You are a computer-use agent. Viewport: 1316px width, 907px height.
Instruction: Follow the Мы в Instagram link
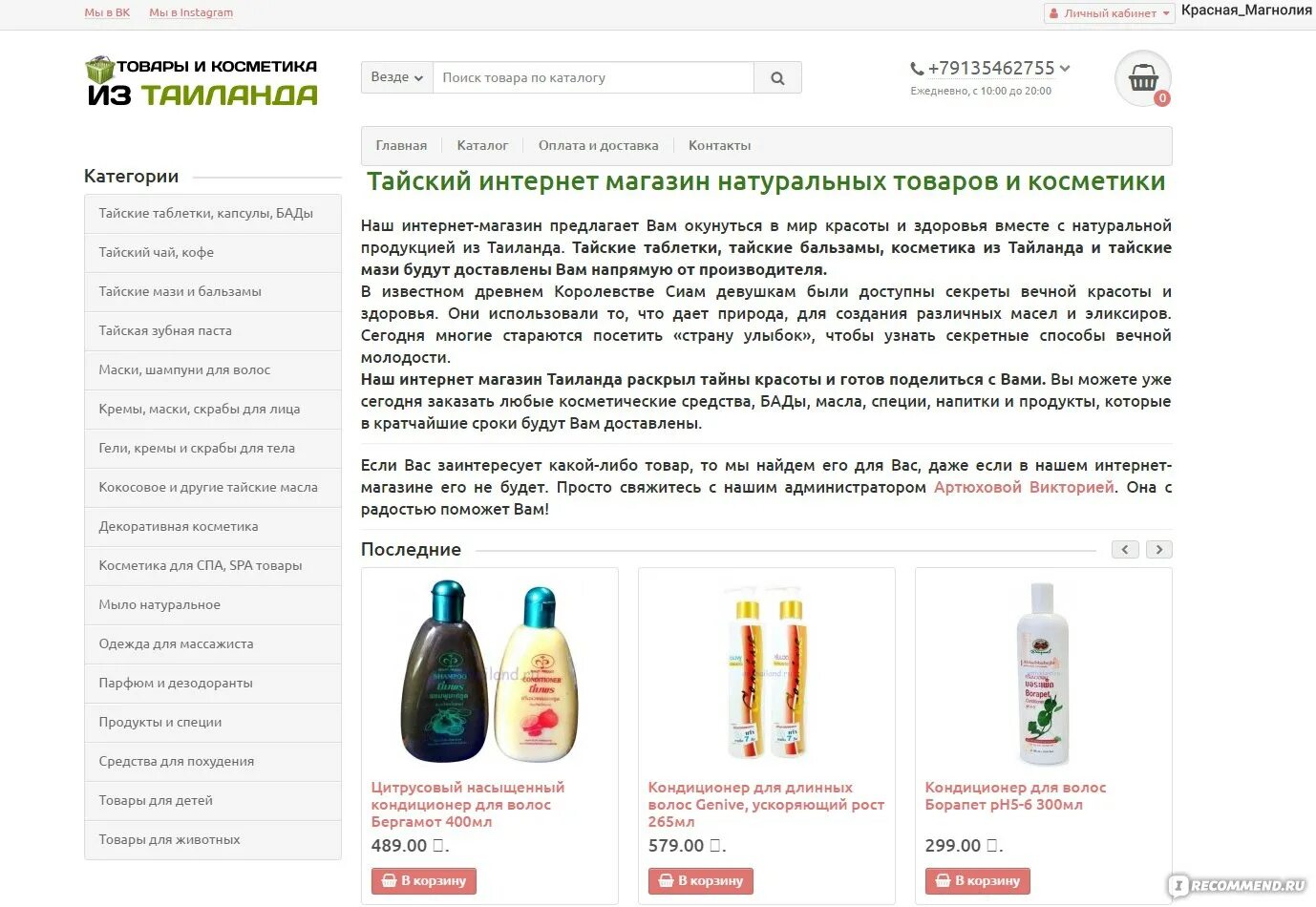point(191,13)
